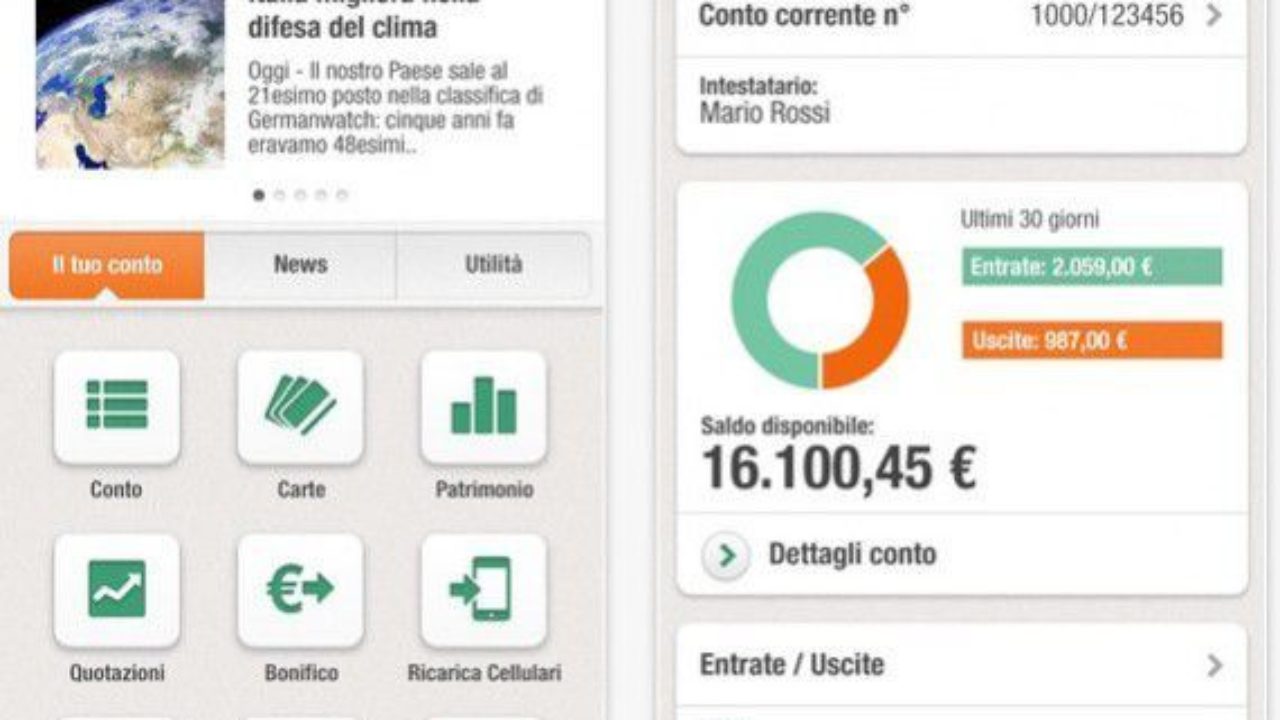Tap the Bonifico euro transfer icon

pos(301,590)
